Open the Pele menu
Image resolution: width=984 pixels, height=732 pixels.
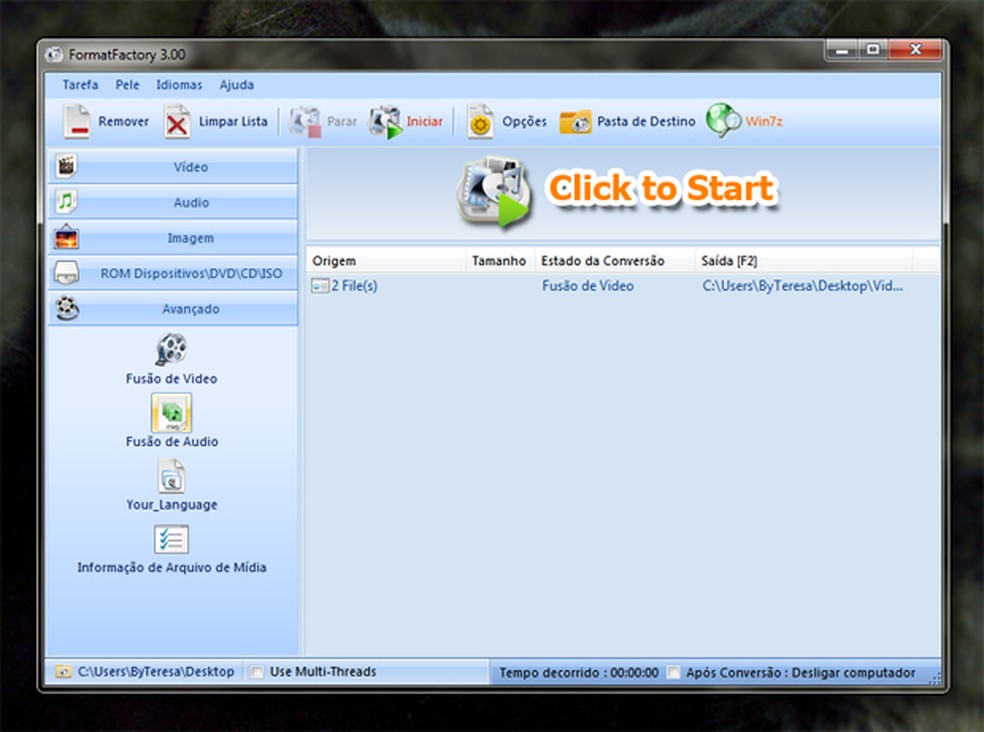127,85
